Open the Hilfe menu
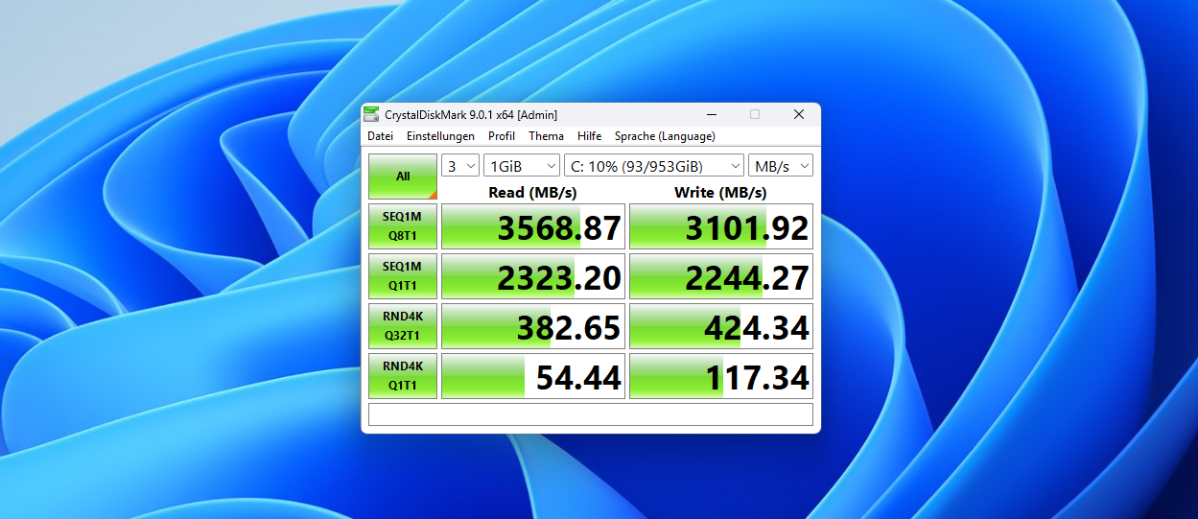The width and height of the screenshot is (1198, 519). tap(589, 136)
